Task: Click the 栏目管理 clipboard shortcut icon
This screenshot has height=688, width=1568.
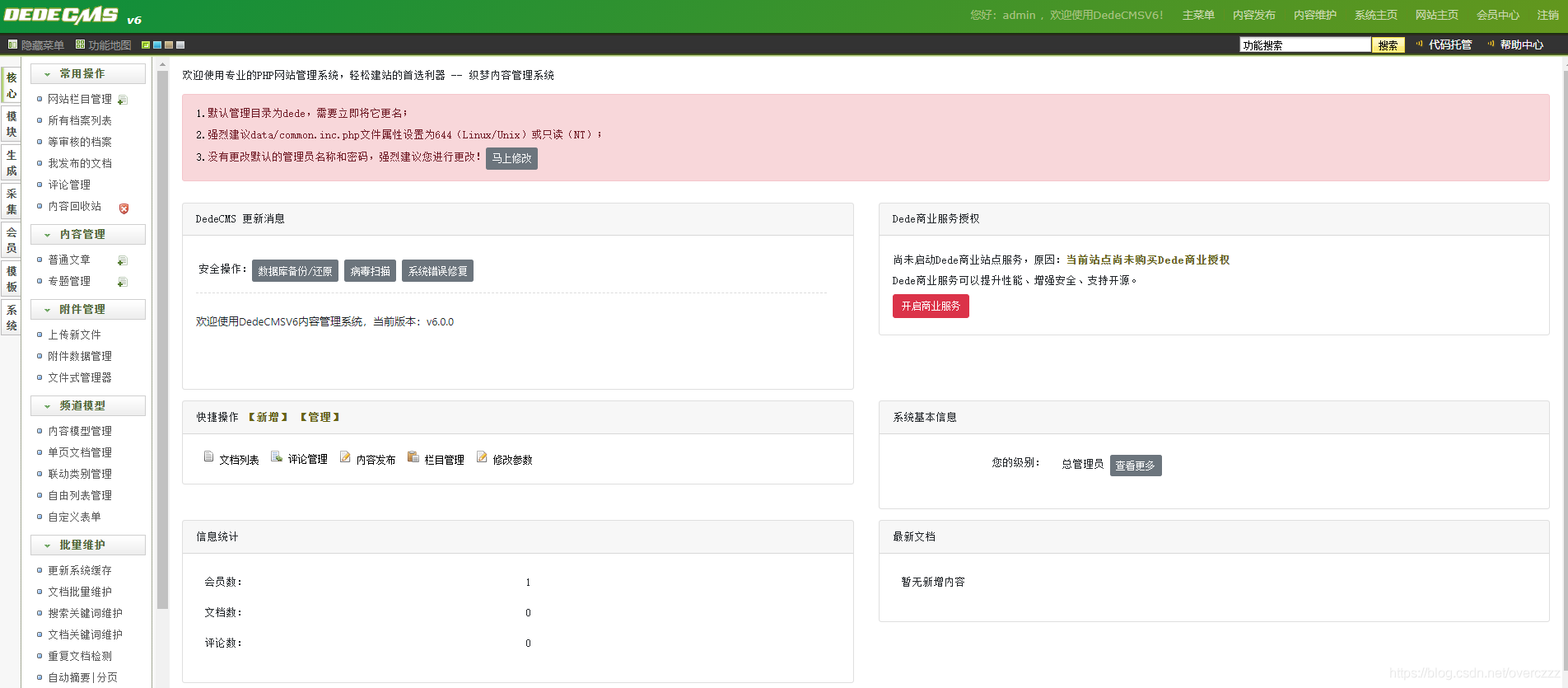Action: click(x=413, y=457)
